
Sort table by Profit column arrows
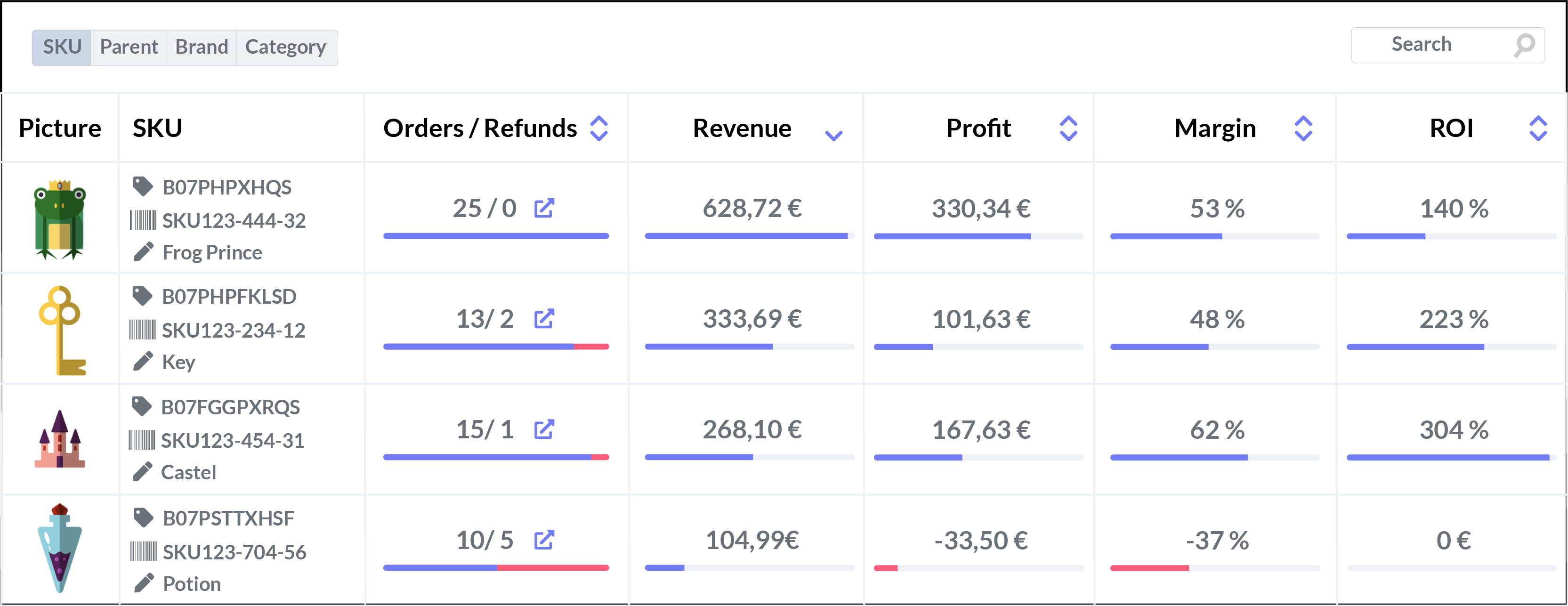pos(1068,129)
